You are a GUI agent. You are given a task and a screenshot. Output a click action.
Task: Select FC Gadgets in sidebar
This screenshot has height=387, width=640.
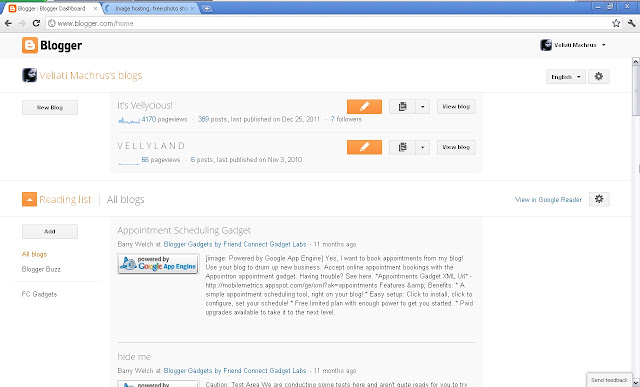40,294
